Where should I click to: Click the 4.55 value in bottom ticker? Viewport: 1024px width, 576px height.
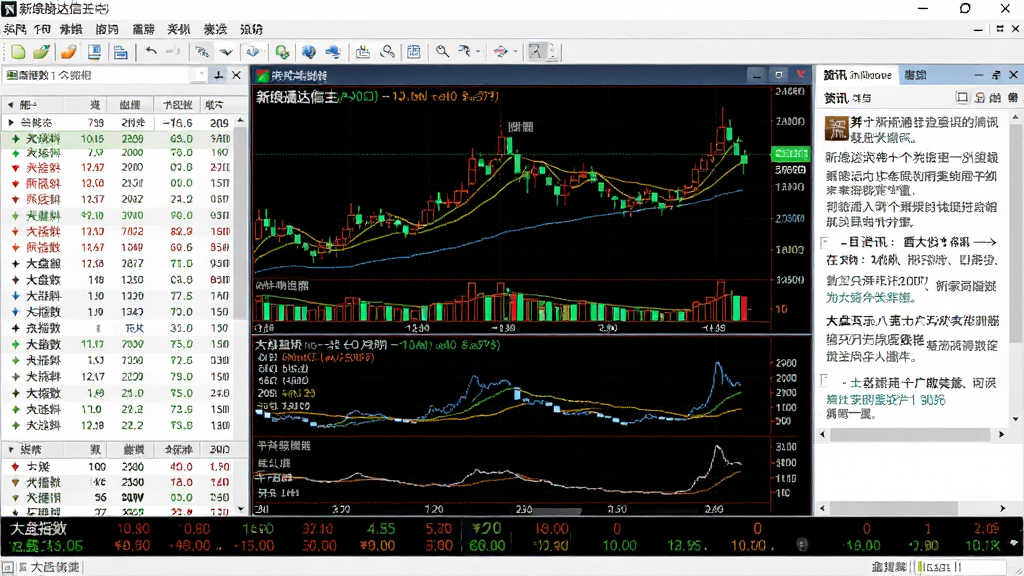click(381, 528)
